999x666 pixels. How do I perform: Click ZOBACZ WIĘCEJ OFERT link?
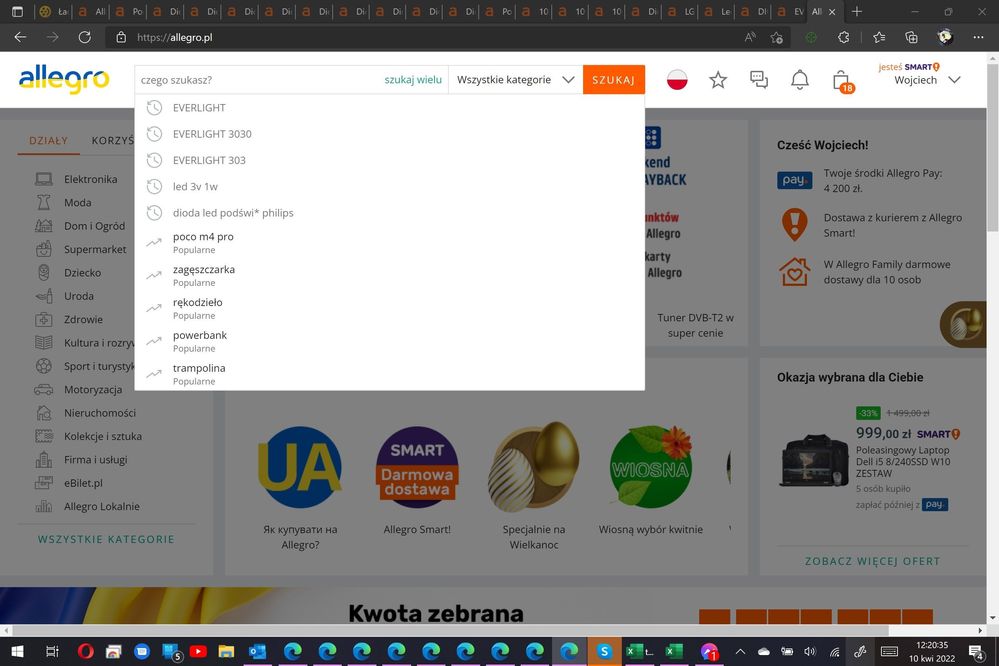point(872,561)
